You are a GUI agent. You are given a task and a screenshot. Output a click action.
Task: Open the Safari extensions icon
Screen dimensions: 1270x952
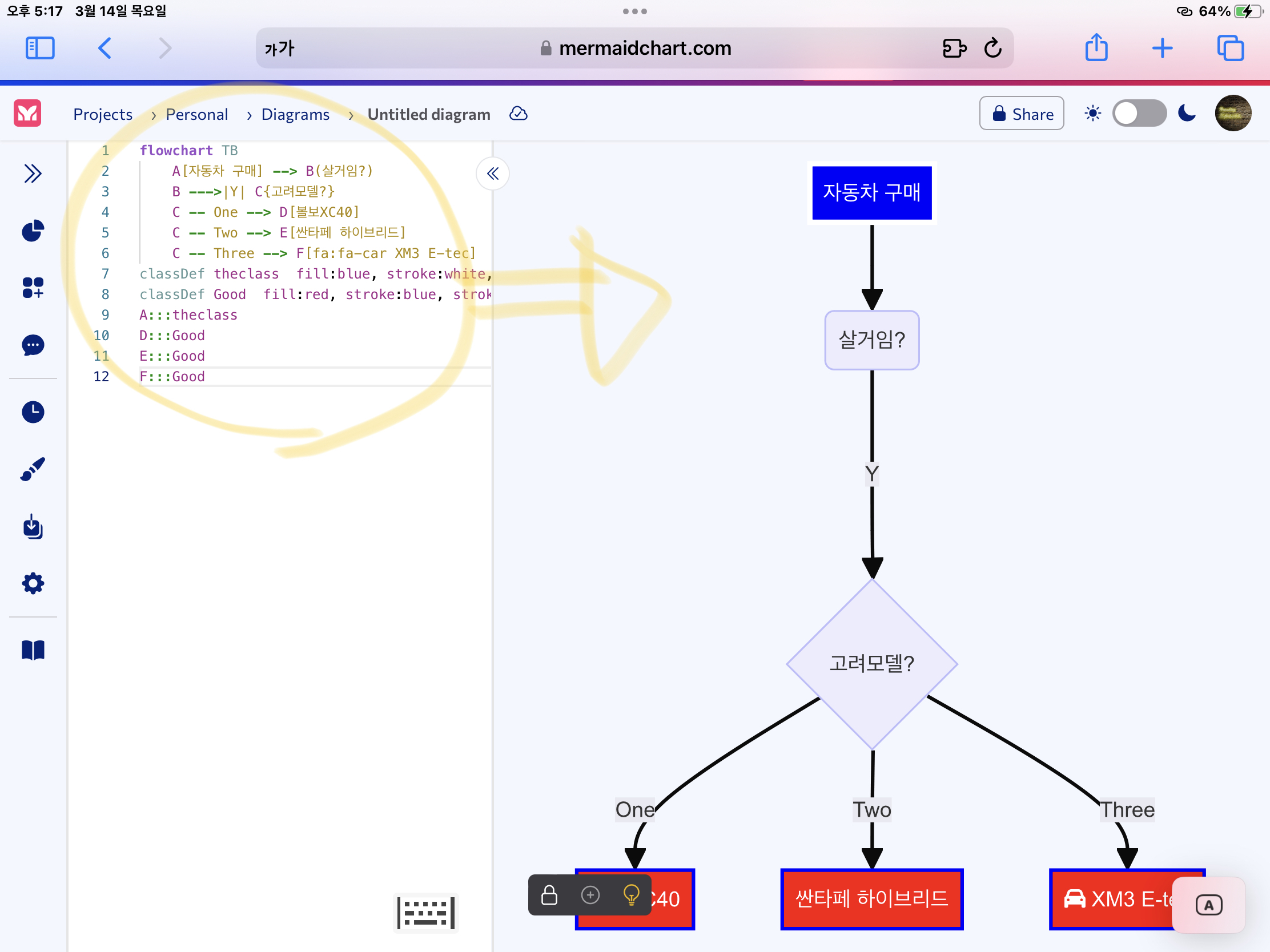(954, 48)
